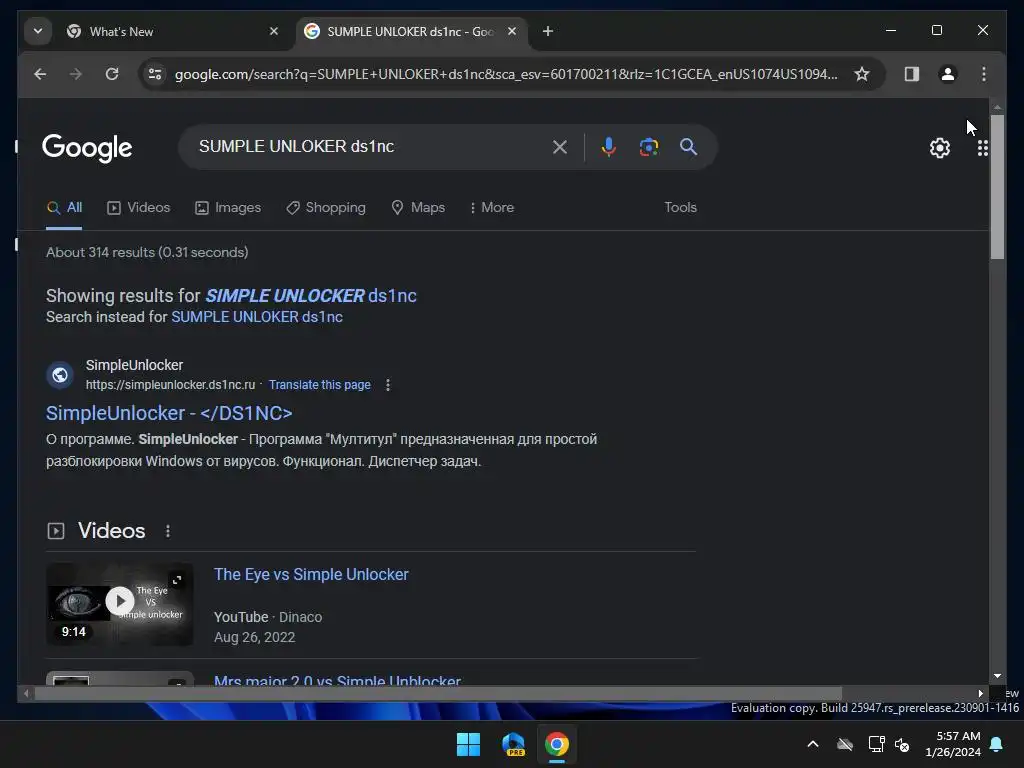Search by image with Google Lens
Screen dimensions: 1024x768
[x=648, y=147]
